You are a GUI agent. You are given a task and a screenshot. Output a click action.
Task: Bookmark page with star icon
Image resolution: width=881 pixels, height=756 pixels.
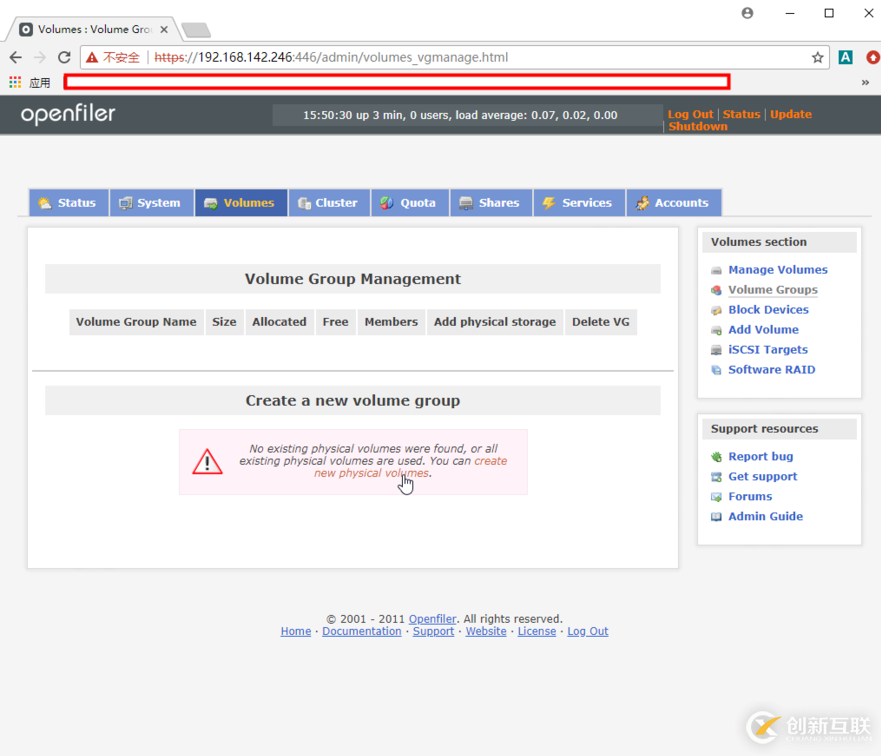click(817, 58)
